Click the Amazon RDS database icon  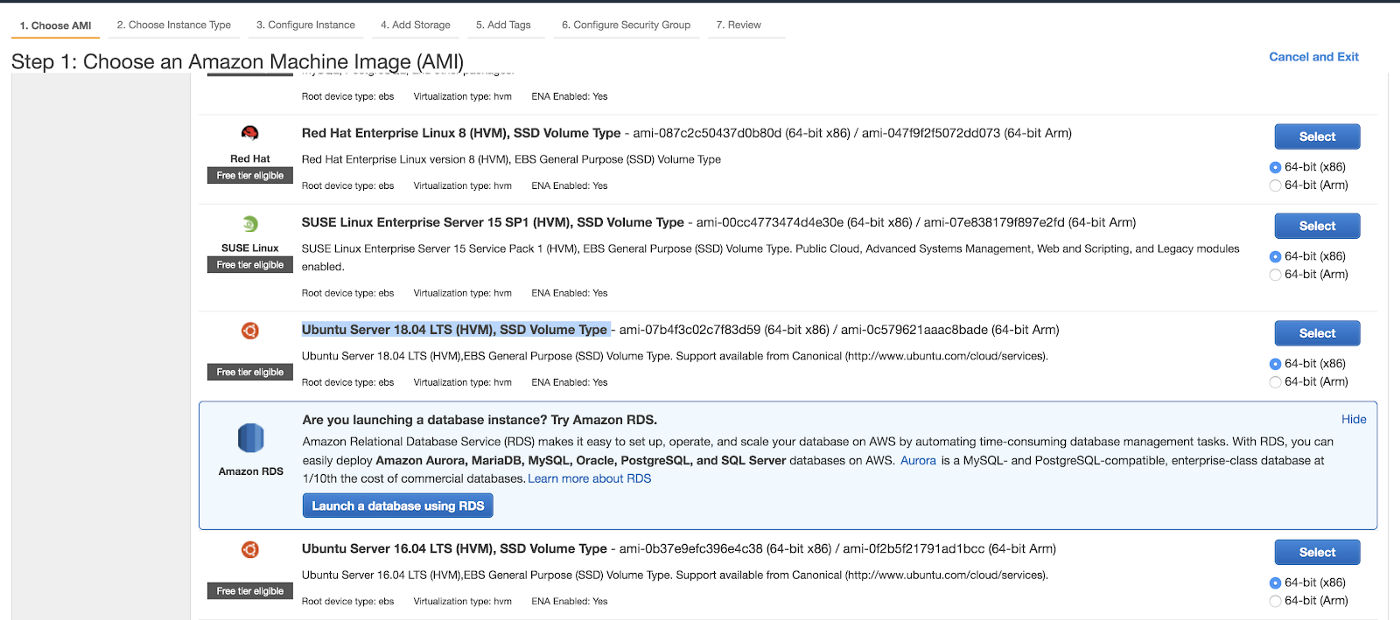point(250,438)
